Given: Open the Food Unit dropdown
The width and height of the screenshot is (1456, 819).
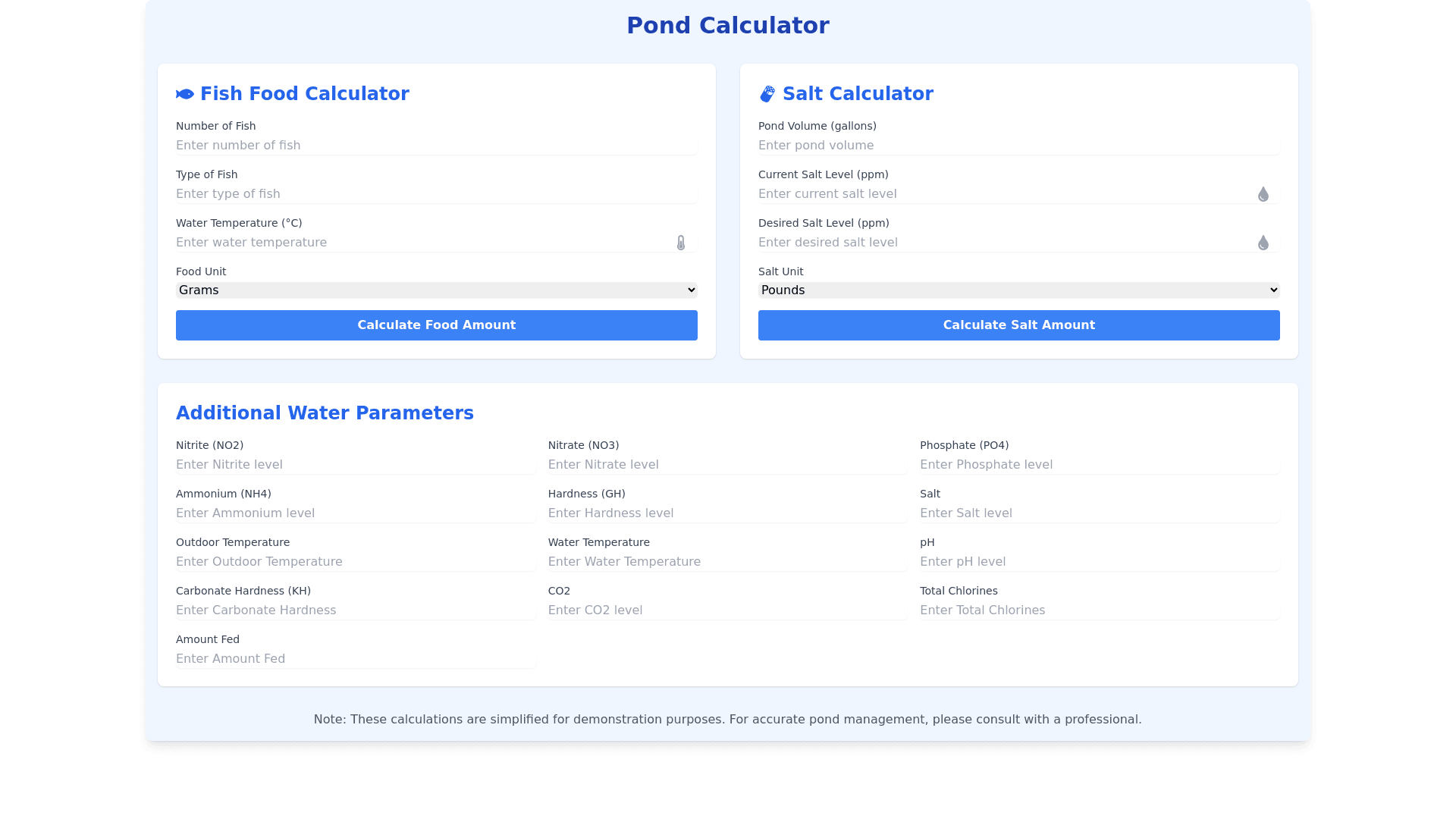Looking at the screenshot, I should [436, 290].
